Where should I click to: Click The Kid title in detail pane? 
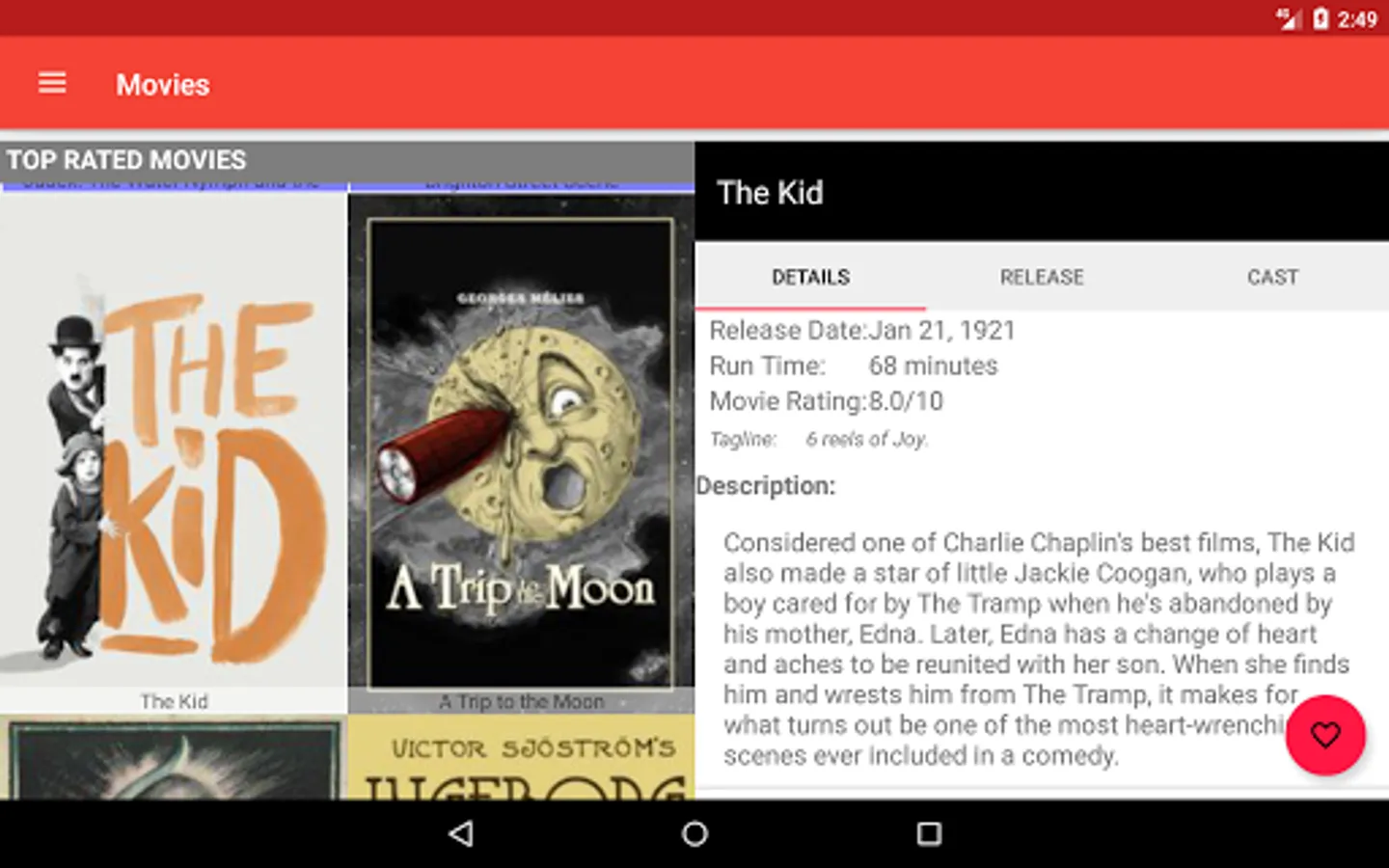pyautogui.click(x=770, y=193)
